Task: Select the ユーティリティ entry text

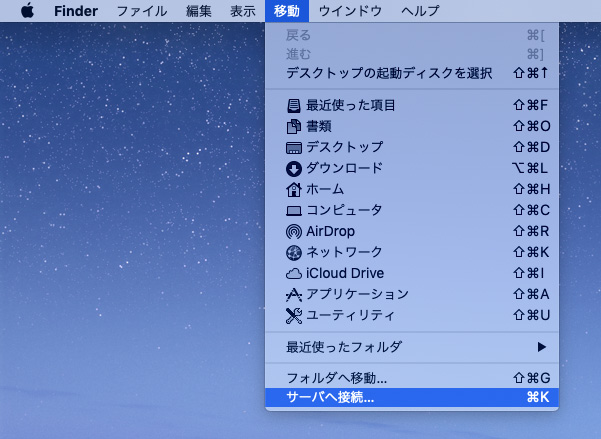Action: pos(350,315)
